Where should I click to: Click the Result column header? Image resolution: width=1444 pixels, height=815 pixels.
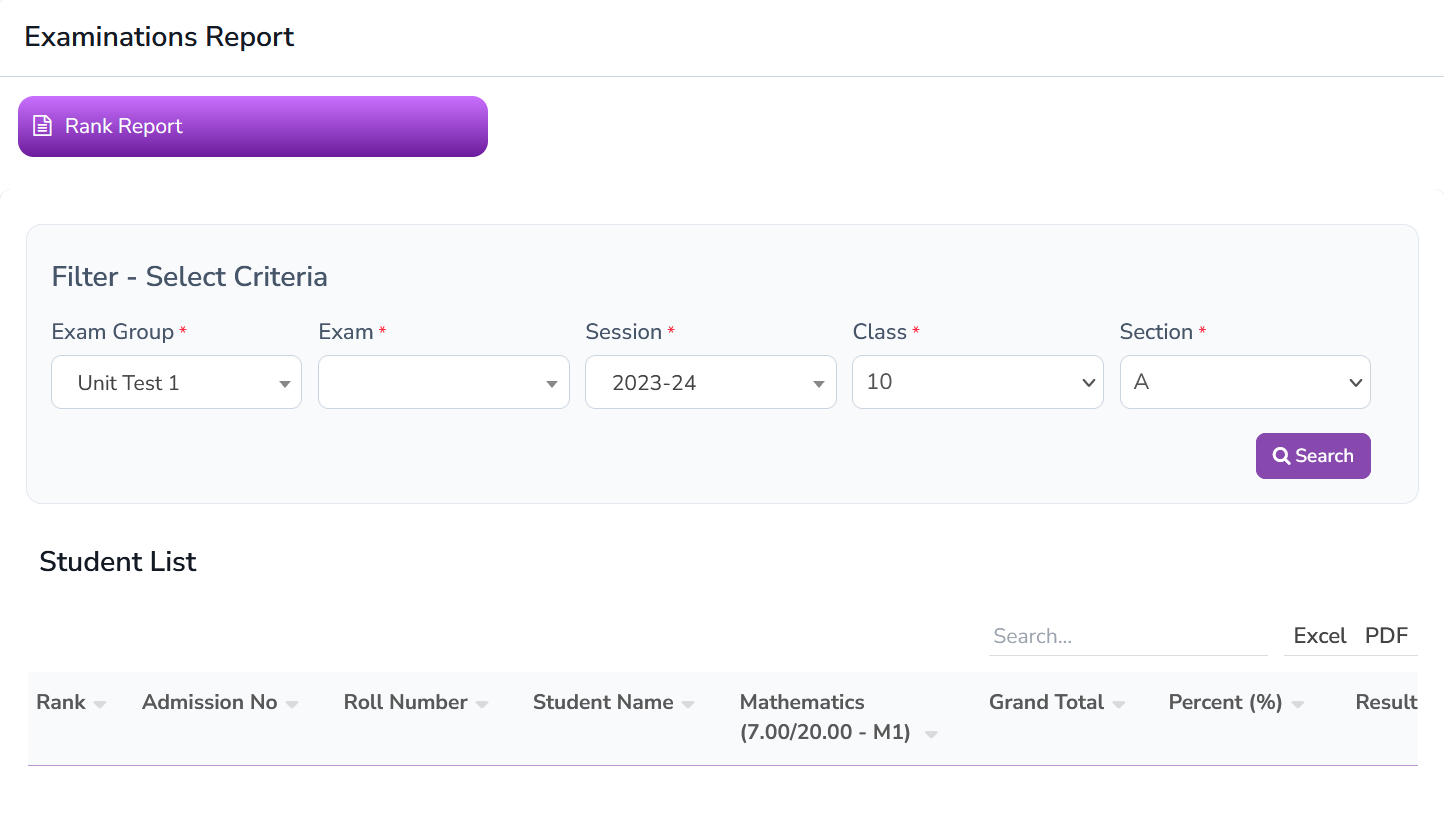click(x=1385, y=702)
